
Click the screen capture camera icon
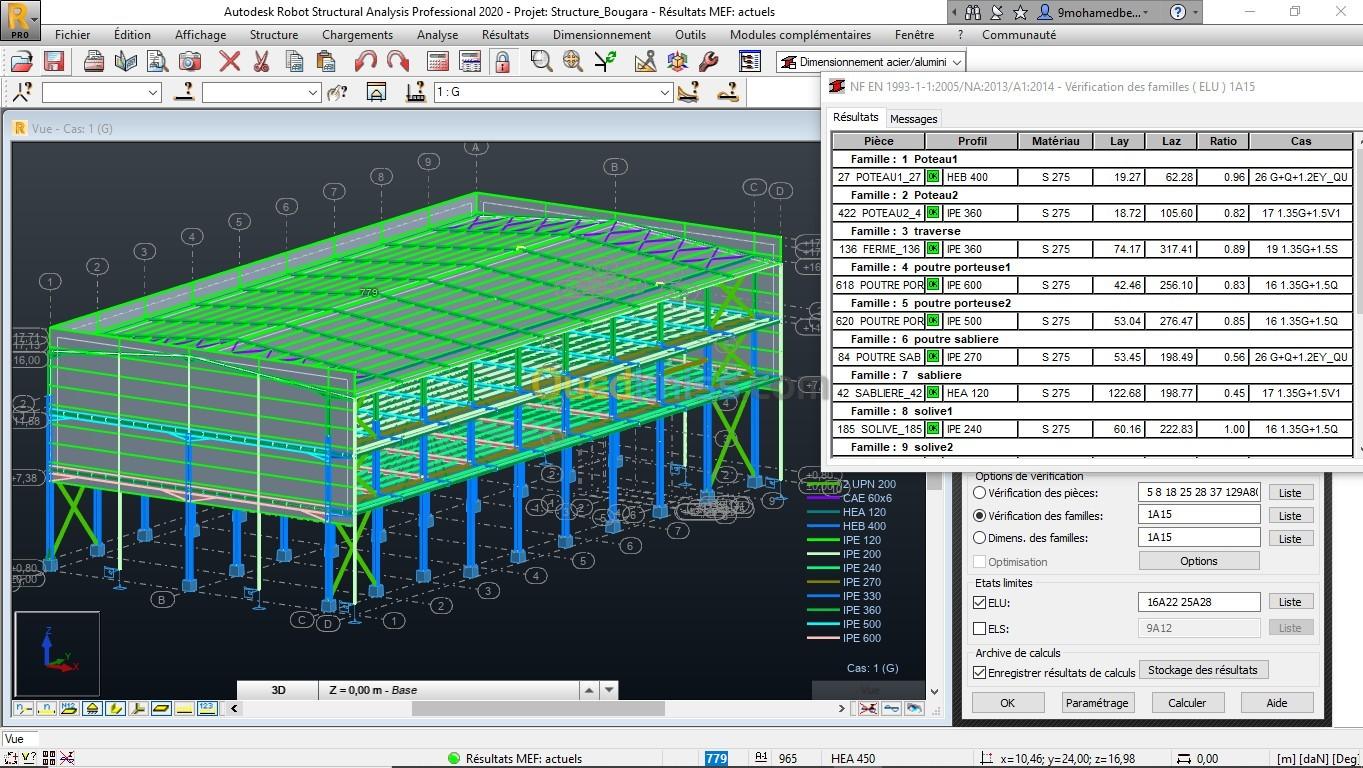point(190,61)
